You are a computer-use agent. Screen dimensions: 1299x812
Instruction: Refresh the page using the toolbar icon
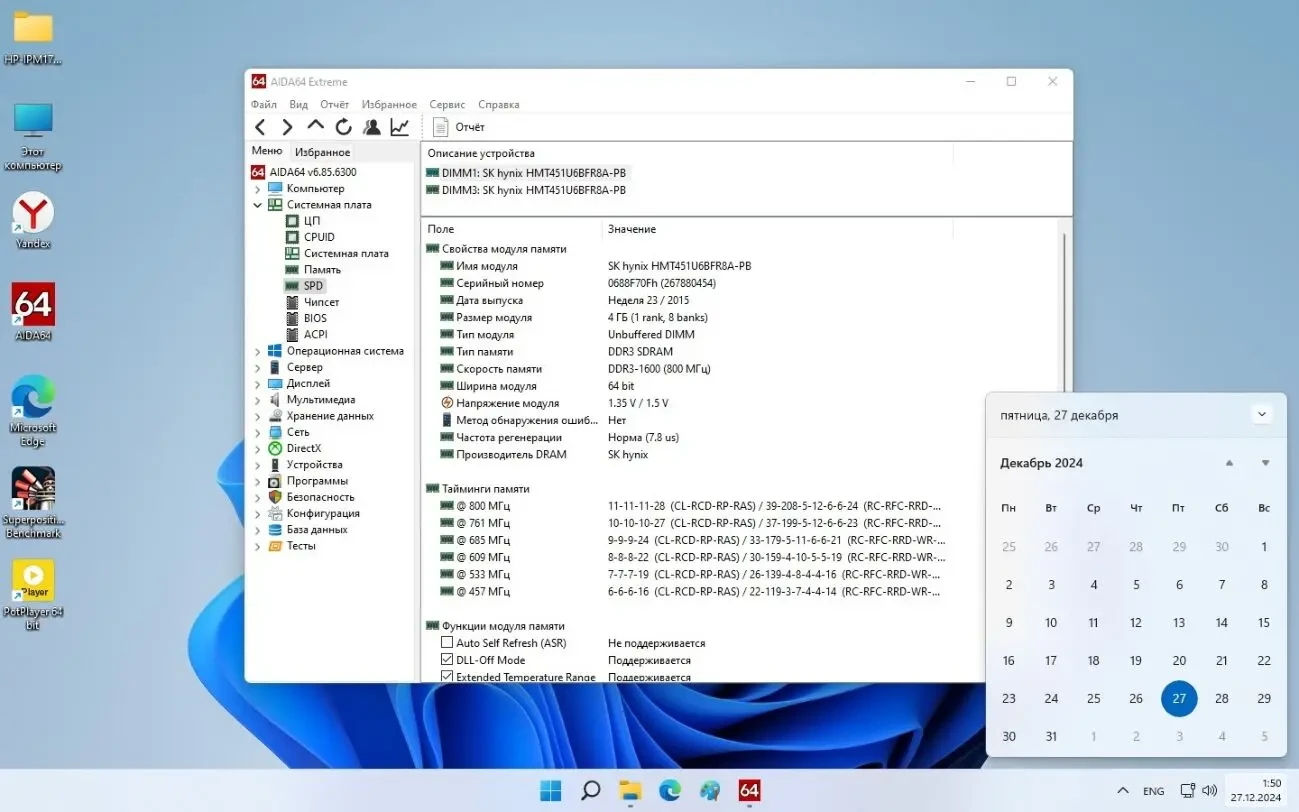343,126
